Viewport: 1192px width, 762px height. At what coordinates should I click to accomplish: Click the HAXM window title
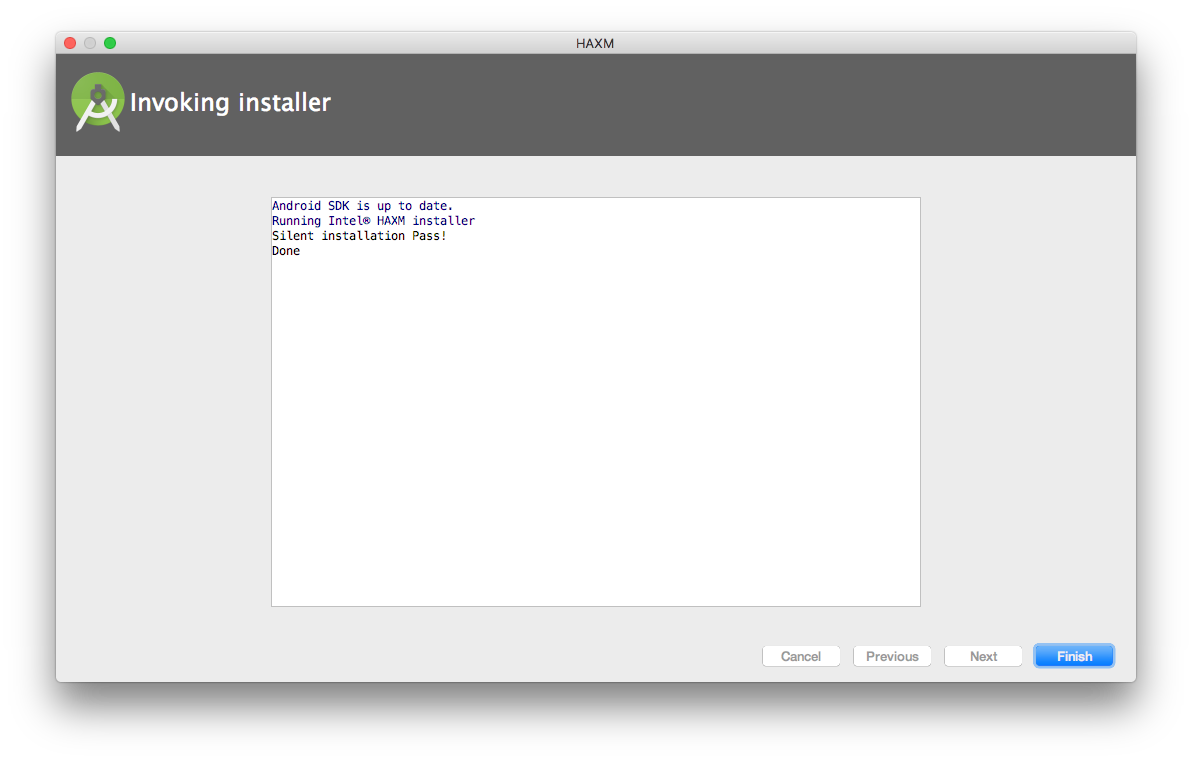tap(594, 43)
